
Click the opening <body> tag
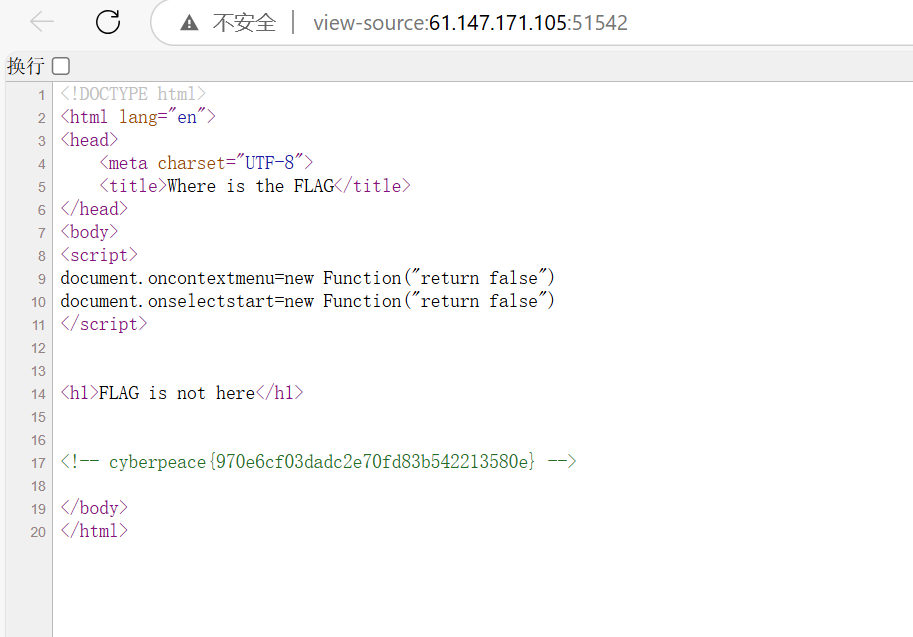89,232
